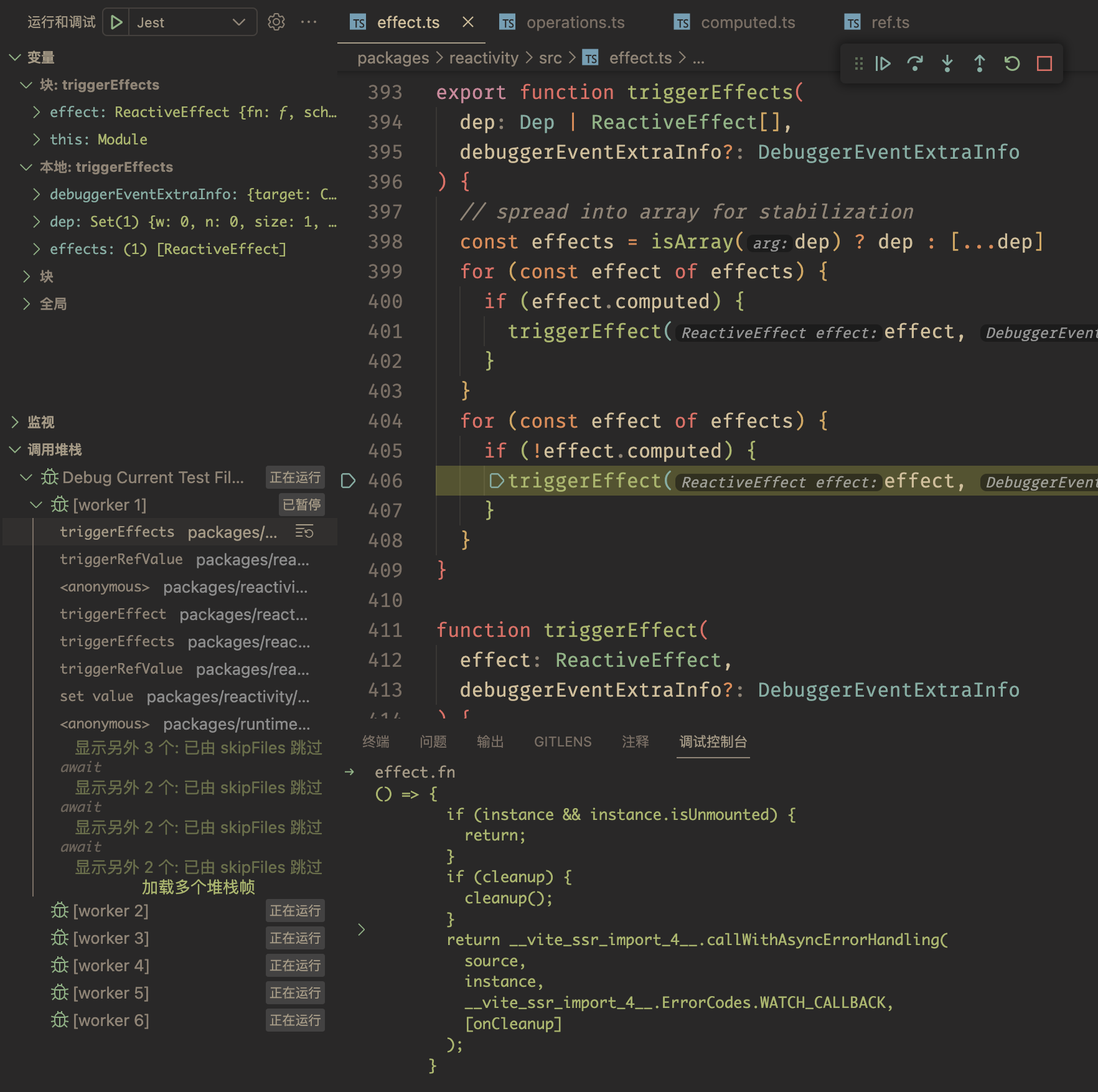1098x1092 pixels.
Task: Switch to the operations.ts tab
Action: [x=575, y=22]
